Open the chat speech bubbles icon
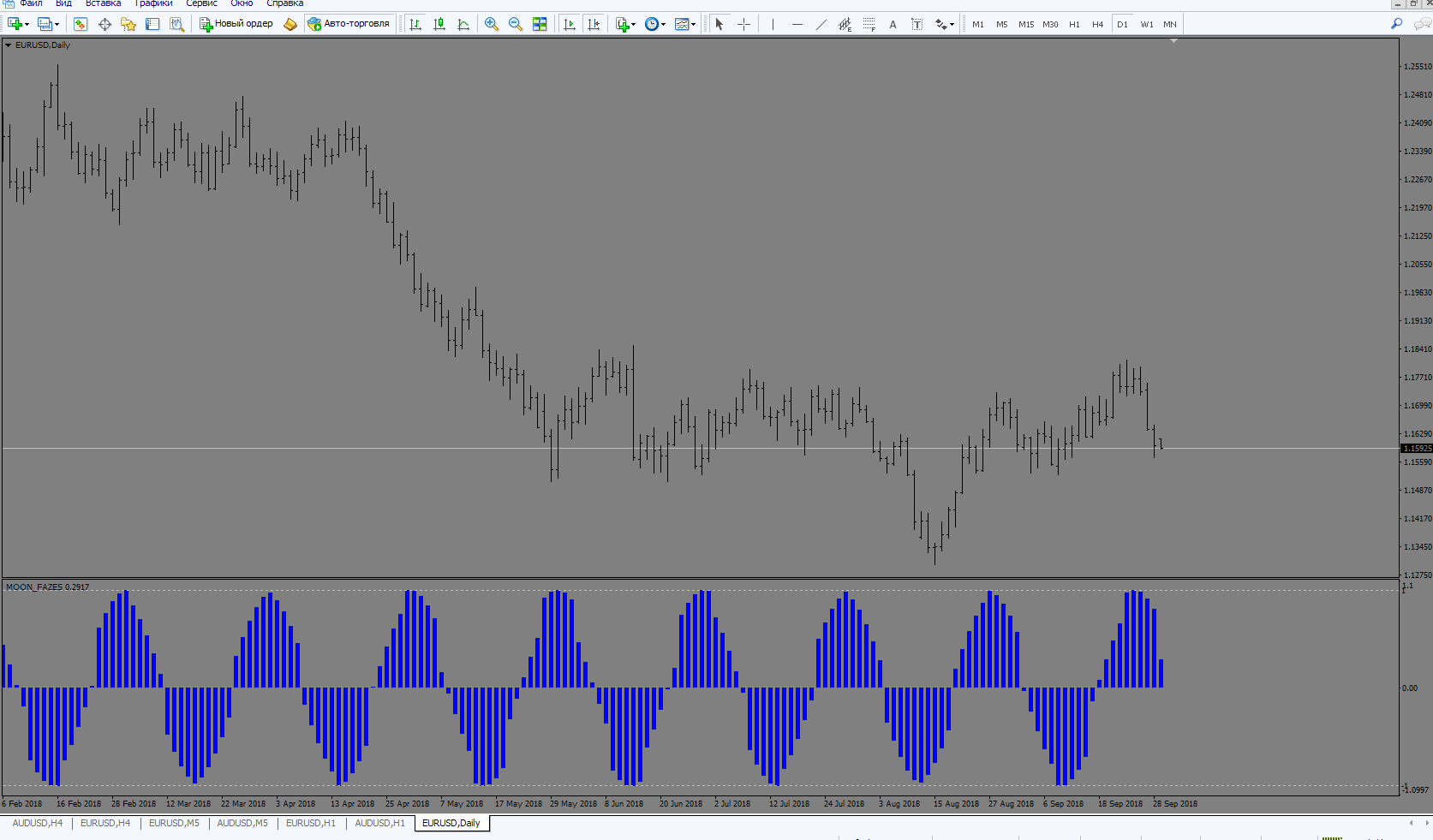 coord(1422,24)
